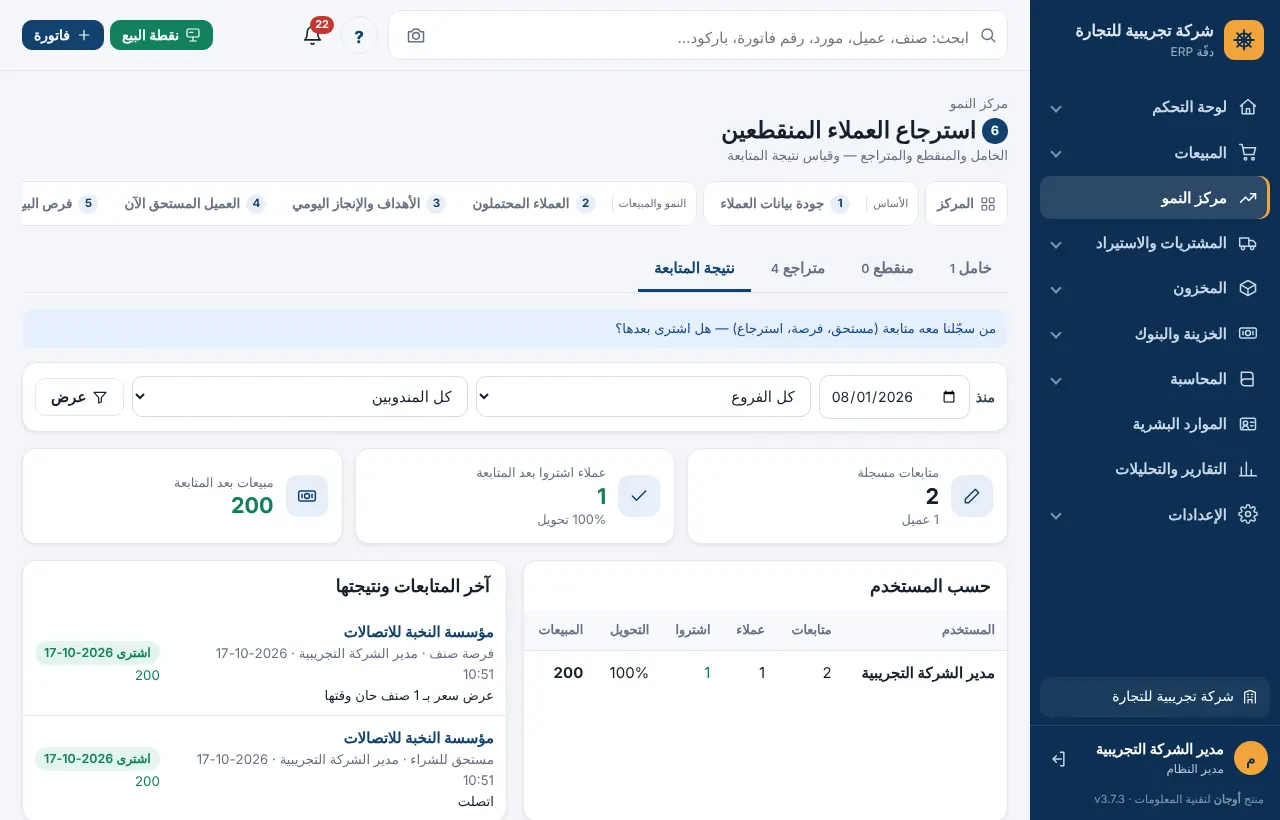Click the help question mark icon
The width and height of the screenshot is (1280, 820).
359,36
